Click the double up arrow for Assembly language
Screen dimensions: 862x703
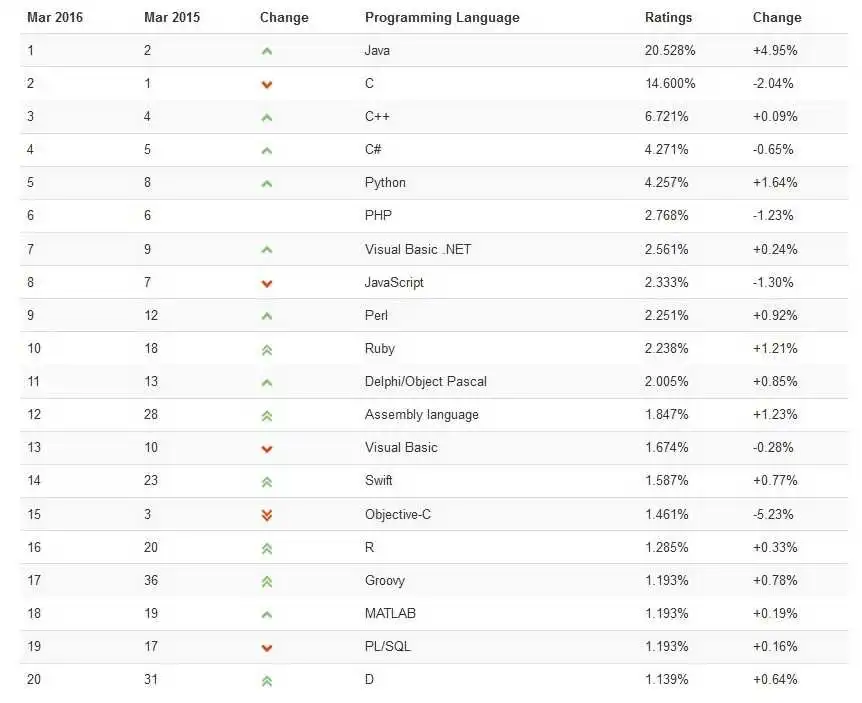(x=267, y=416)
